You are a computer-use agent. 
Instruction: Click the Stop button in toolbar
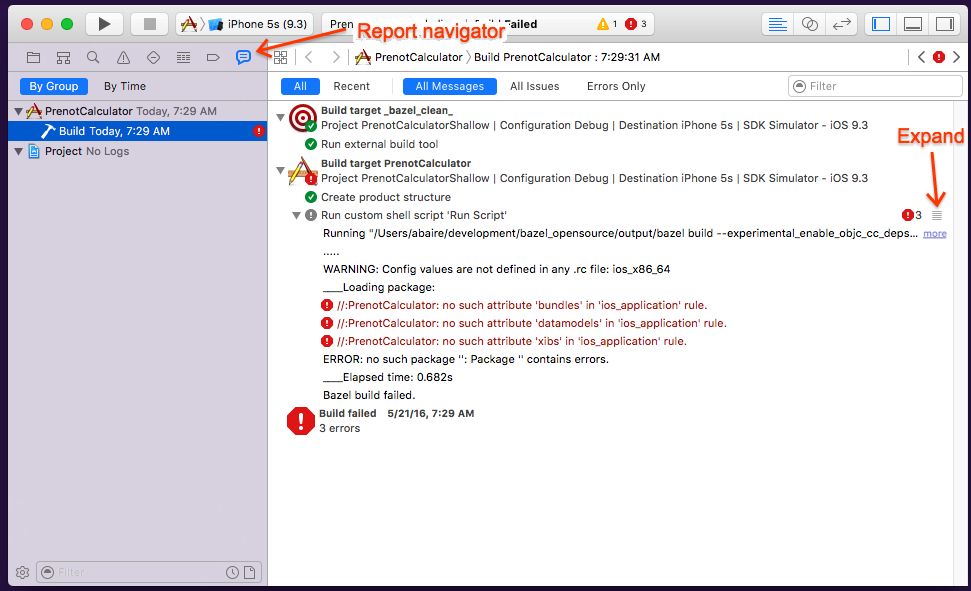point(149,24)
